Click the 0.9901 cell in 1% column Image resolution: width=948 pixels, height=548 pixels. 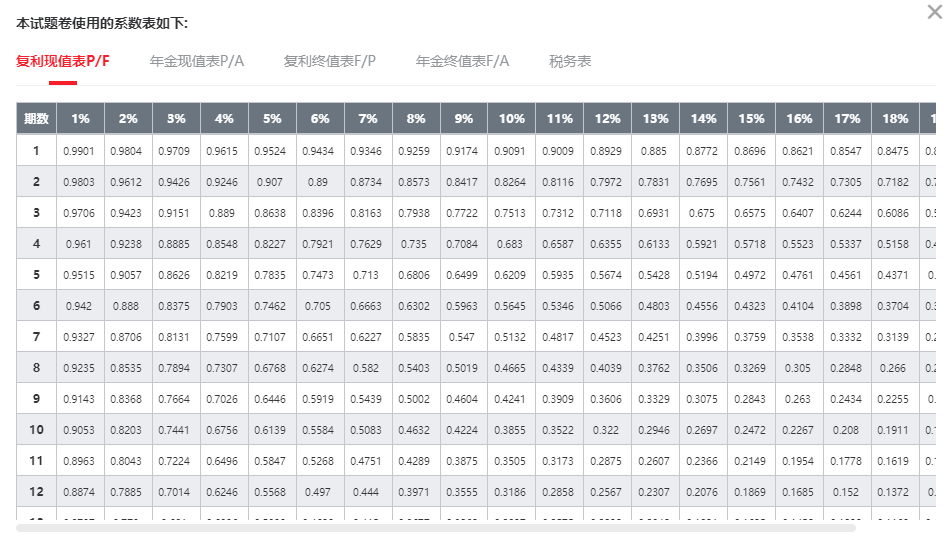click(80, 151)
